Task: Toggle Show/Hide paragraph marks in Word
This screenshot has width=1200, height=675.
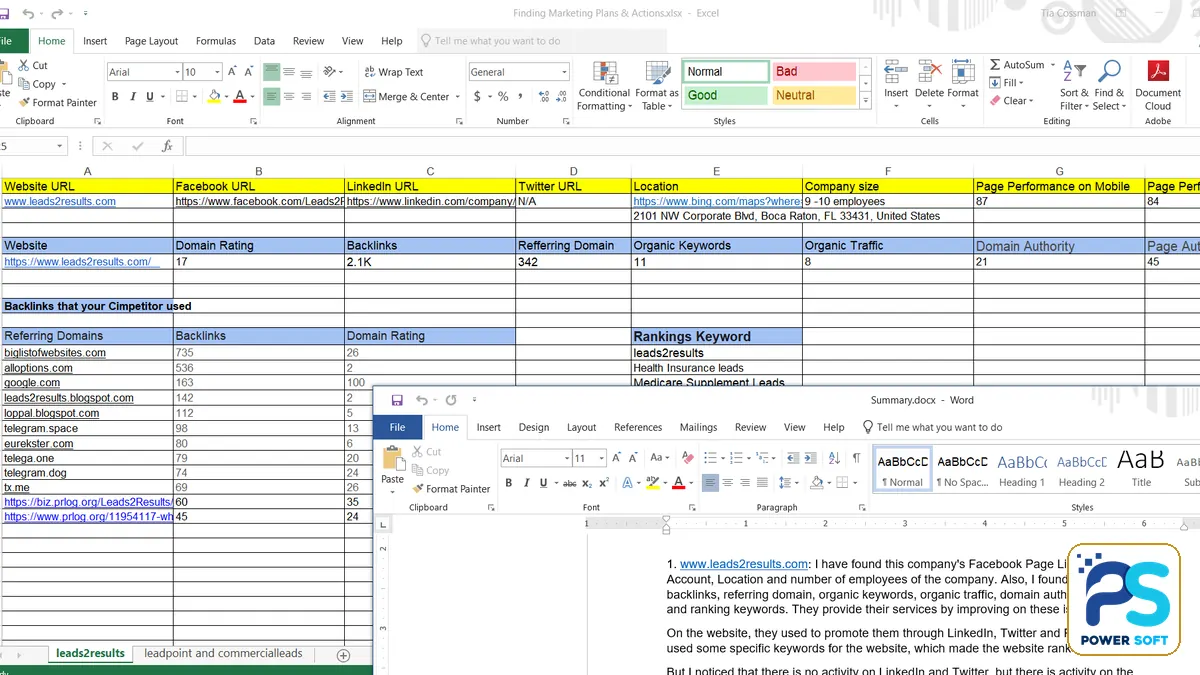Action: (856, 458)
